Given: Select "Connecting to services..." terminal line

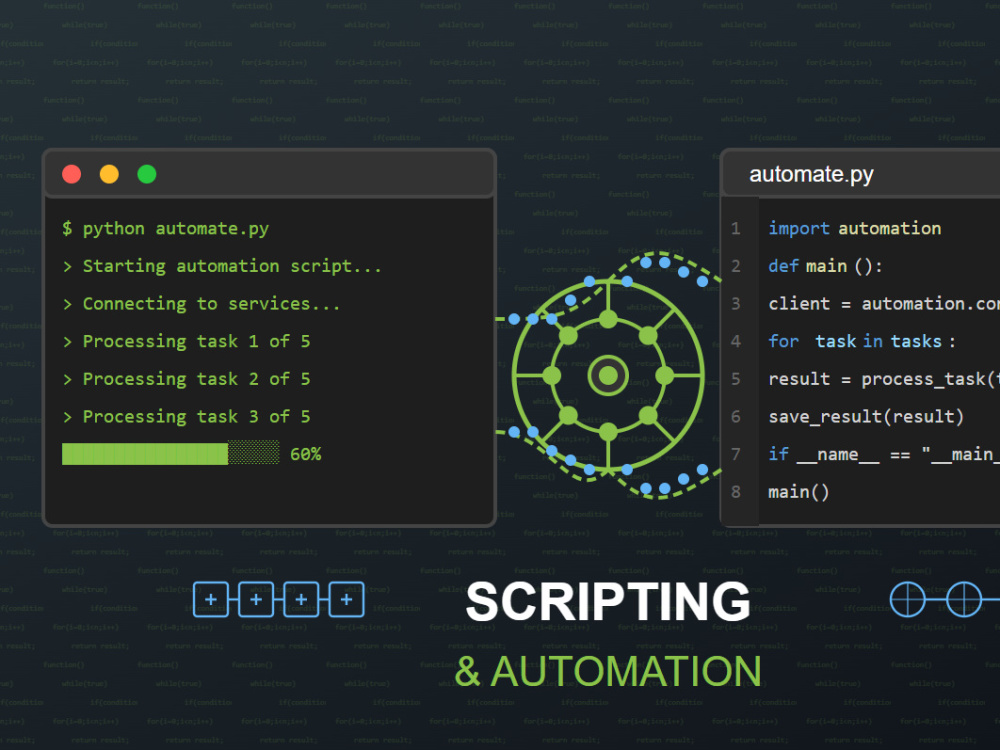Looking at the screenshot, I should 201,304.
